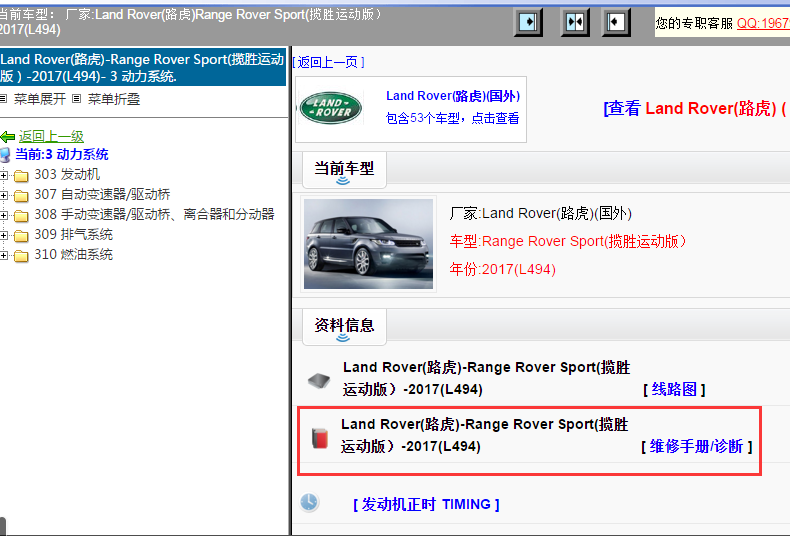Viewport: 790px width, 536px height.
Task: Click the Land Rover logo
Action: coord(331,108)
